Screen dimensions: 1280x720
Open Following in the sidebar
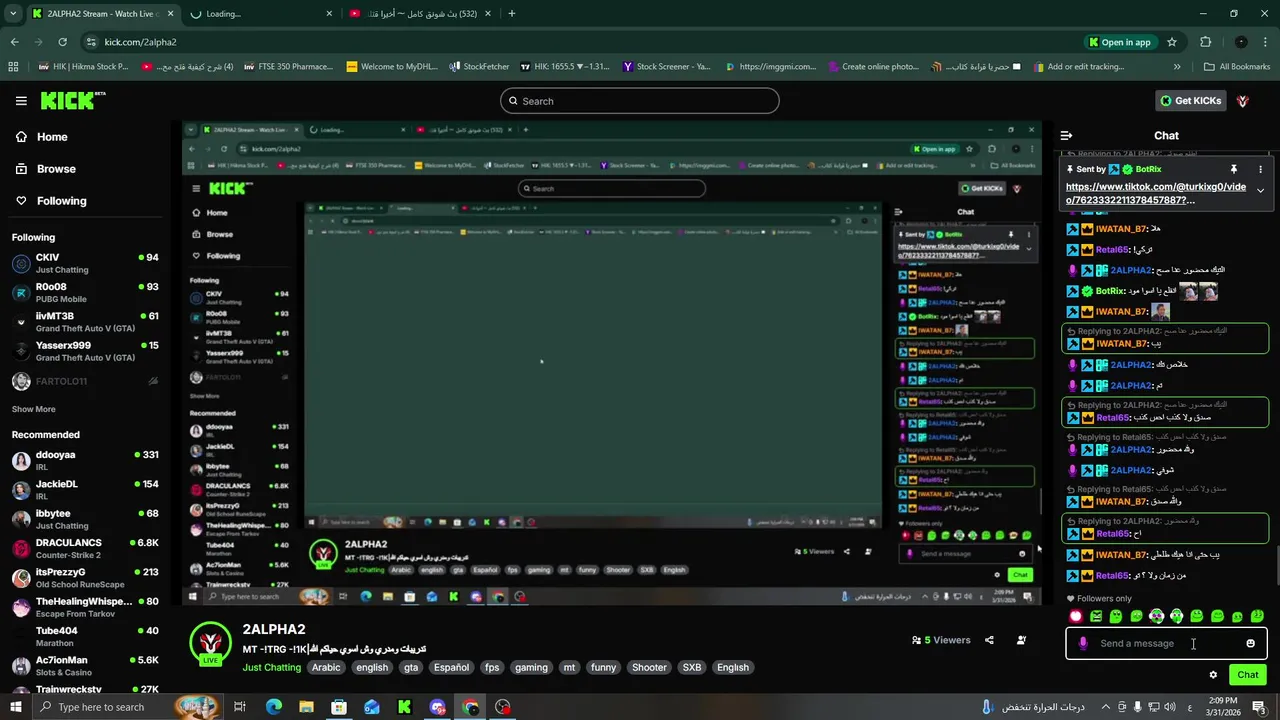pos(61,201)
